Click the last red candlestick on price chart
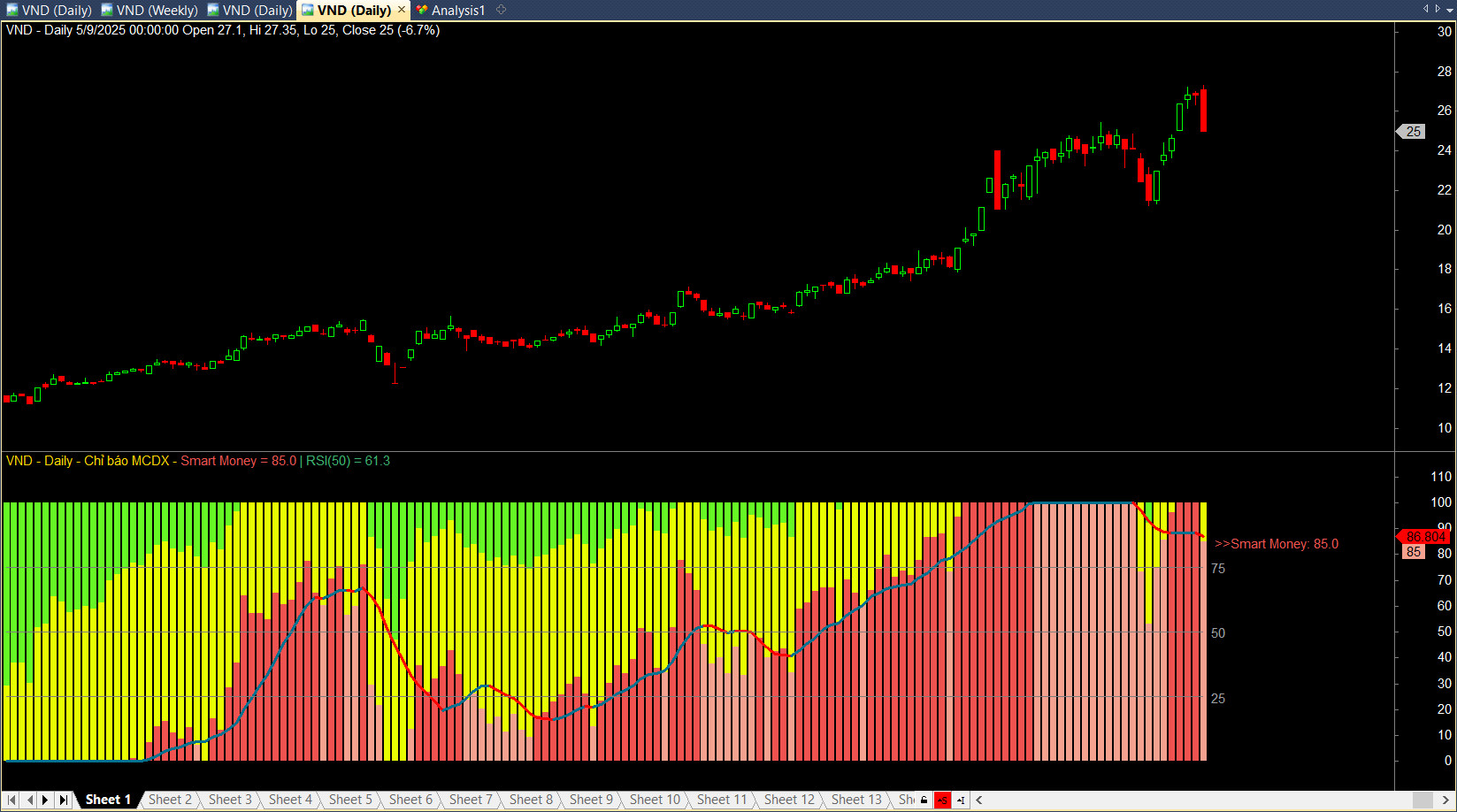 tap(1203, 111)
